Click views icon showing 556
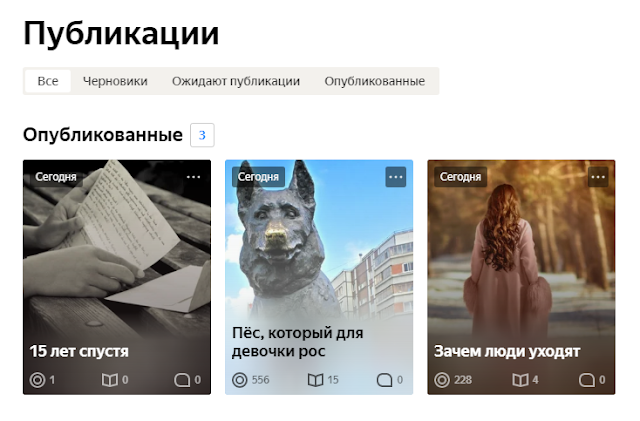 click(x=240, y=380)
